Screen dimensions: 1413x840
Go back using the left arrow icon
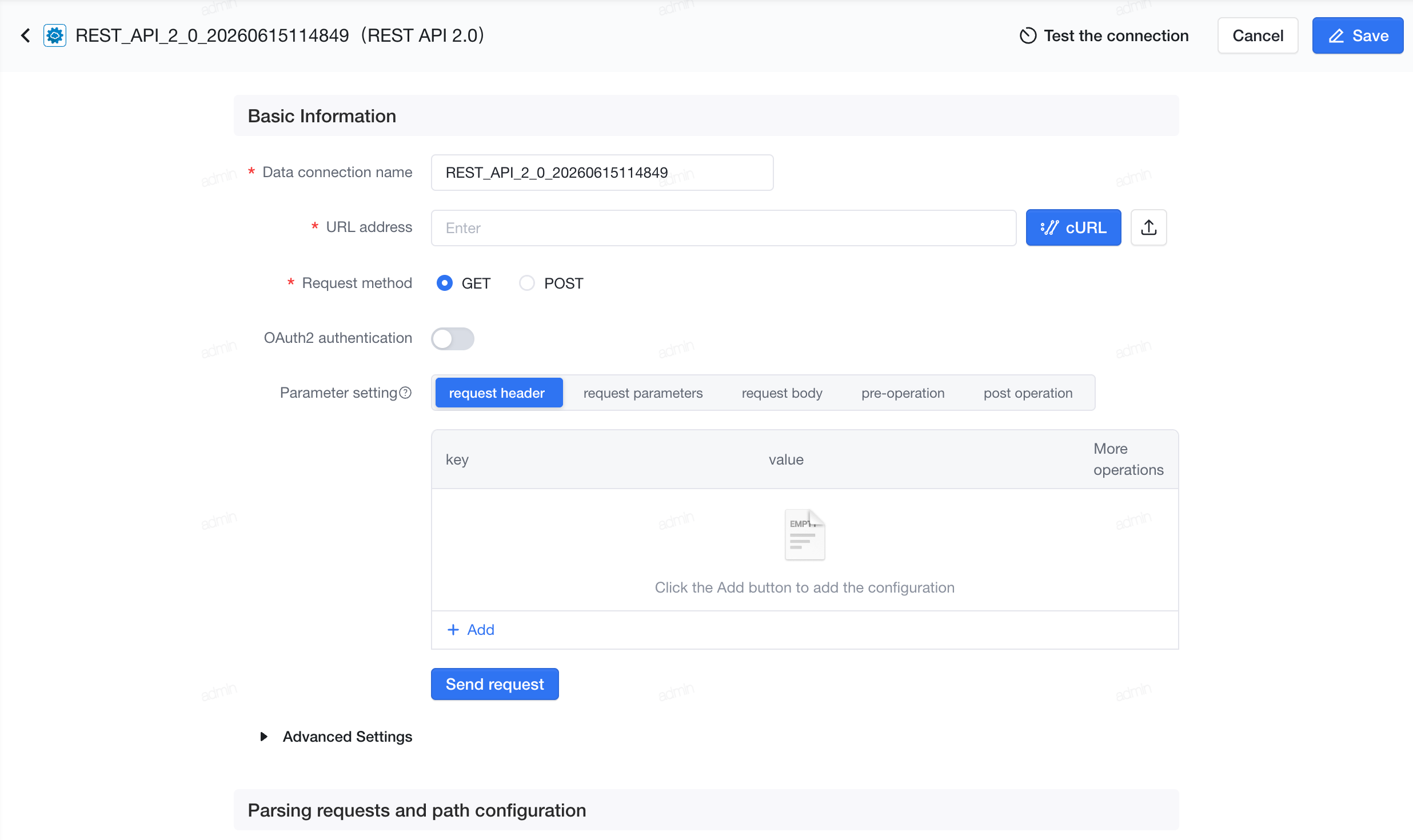point(26,35)
